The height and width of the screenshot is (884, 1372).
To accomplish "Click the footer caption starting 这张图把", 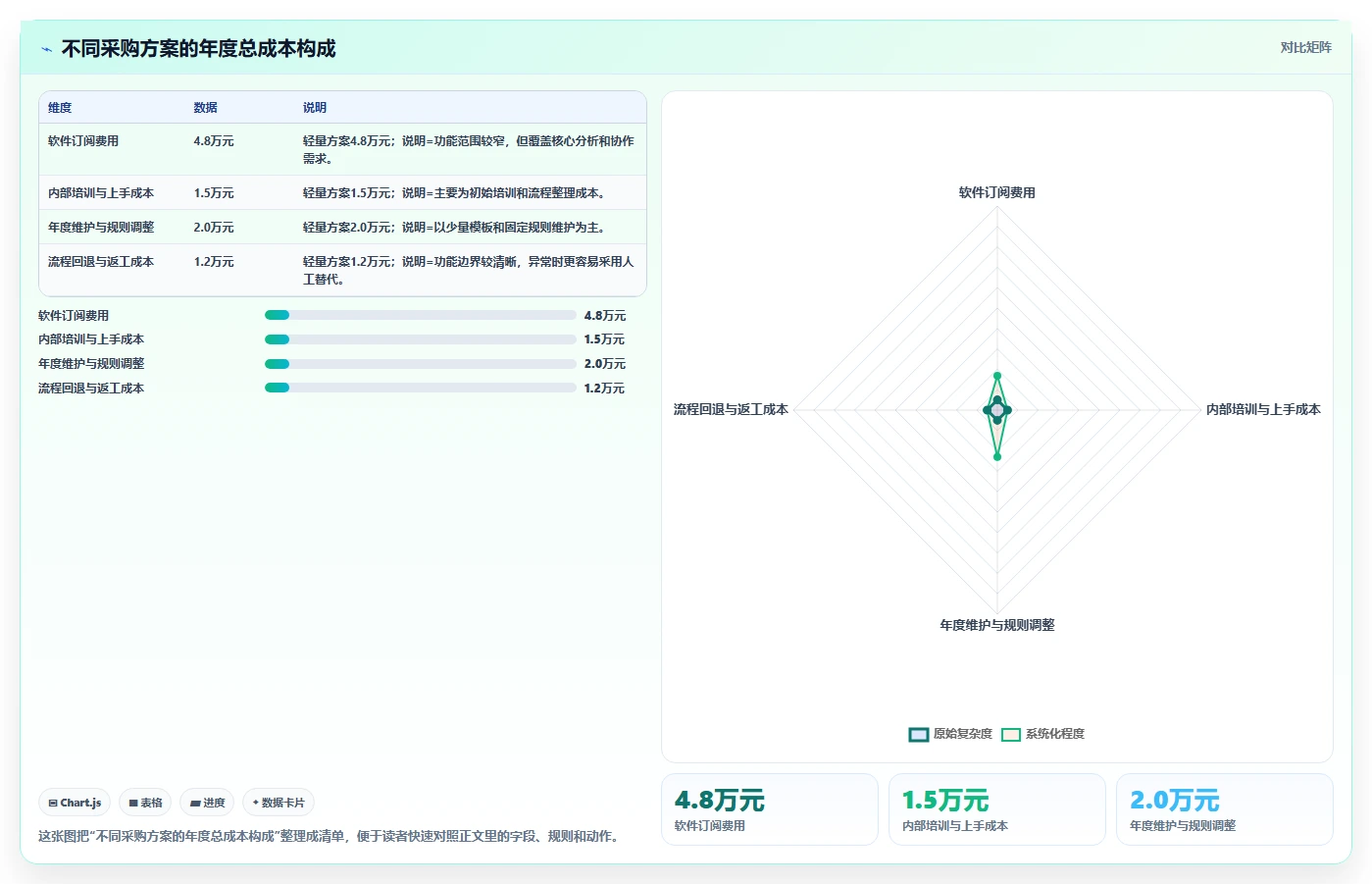I will 331,837.
